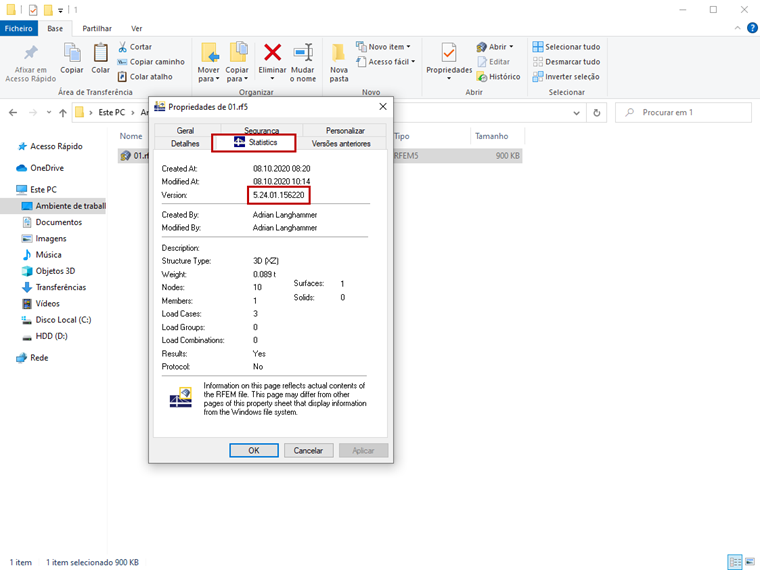Click the Cancelar button
Image resolution: width=760 pixels, height=570 pixels.
point(308,450)
